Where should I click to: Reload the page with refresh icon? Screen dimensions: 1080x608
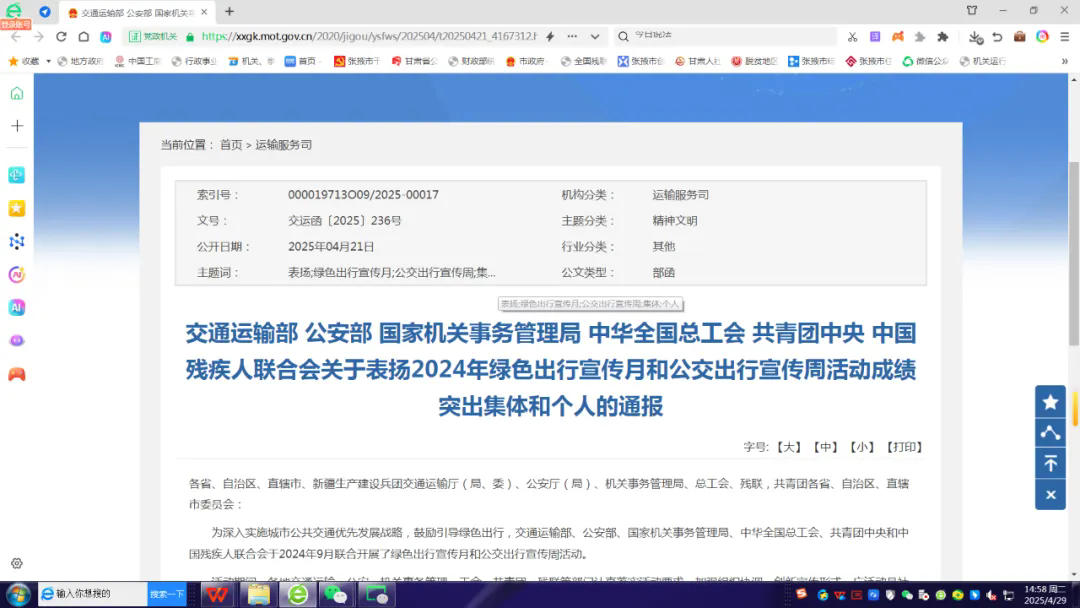pyautogui.click(x=61, y=37)
